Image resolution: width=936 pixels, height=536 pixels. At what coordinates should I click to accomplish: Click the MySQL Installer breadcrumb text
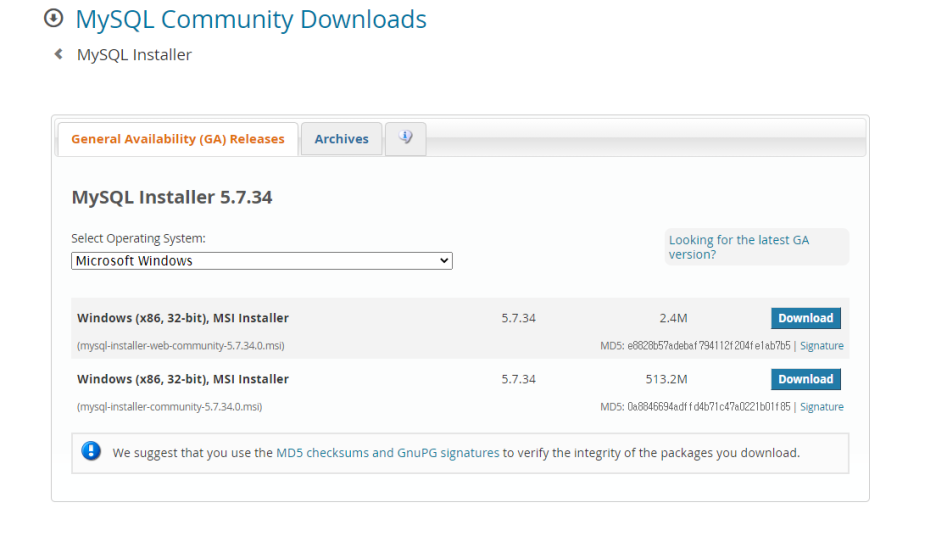click(134, 55)
